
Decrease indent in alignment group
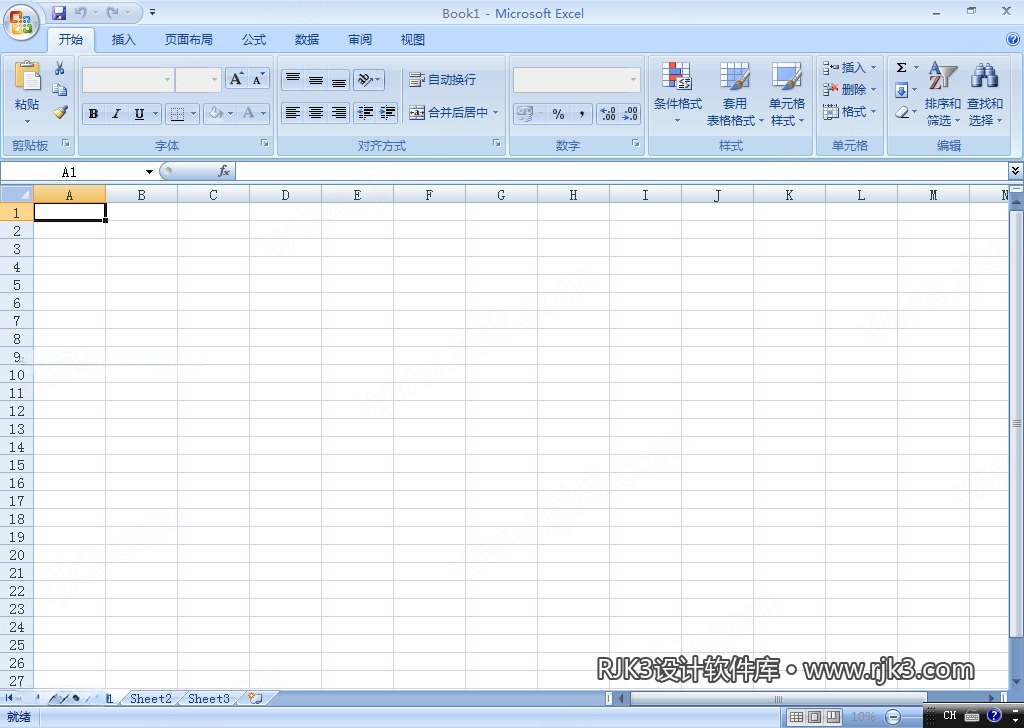coord(365,112)
